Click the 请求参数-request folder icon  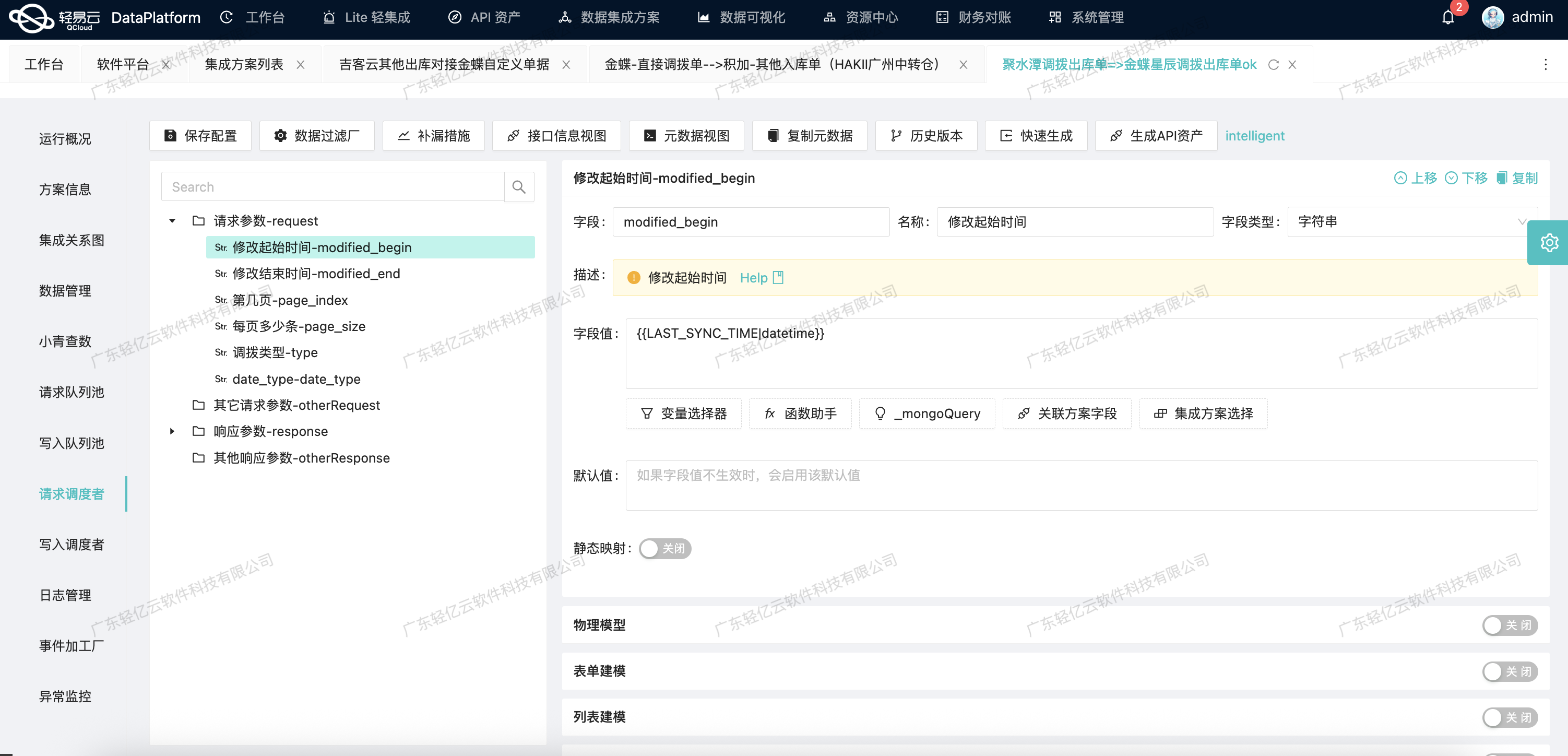(198, 220)
